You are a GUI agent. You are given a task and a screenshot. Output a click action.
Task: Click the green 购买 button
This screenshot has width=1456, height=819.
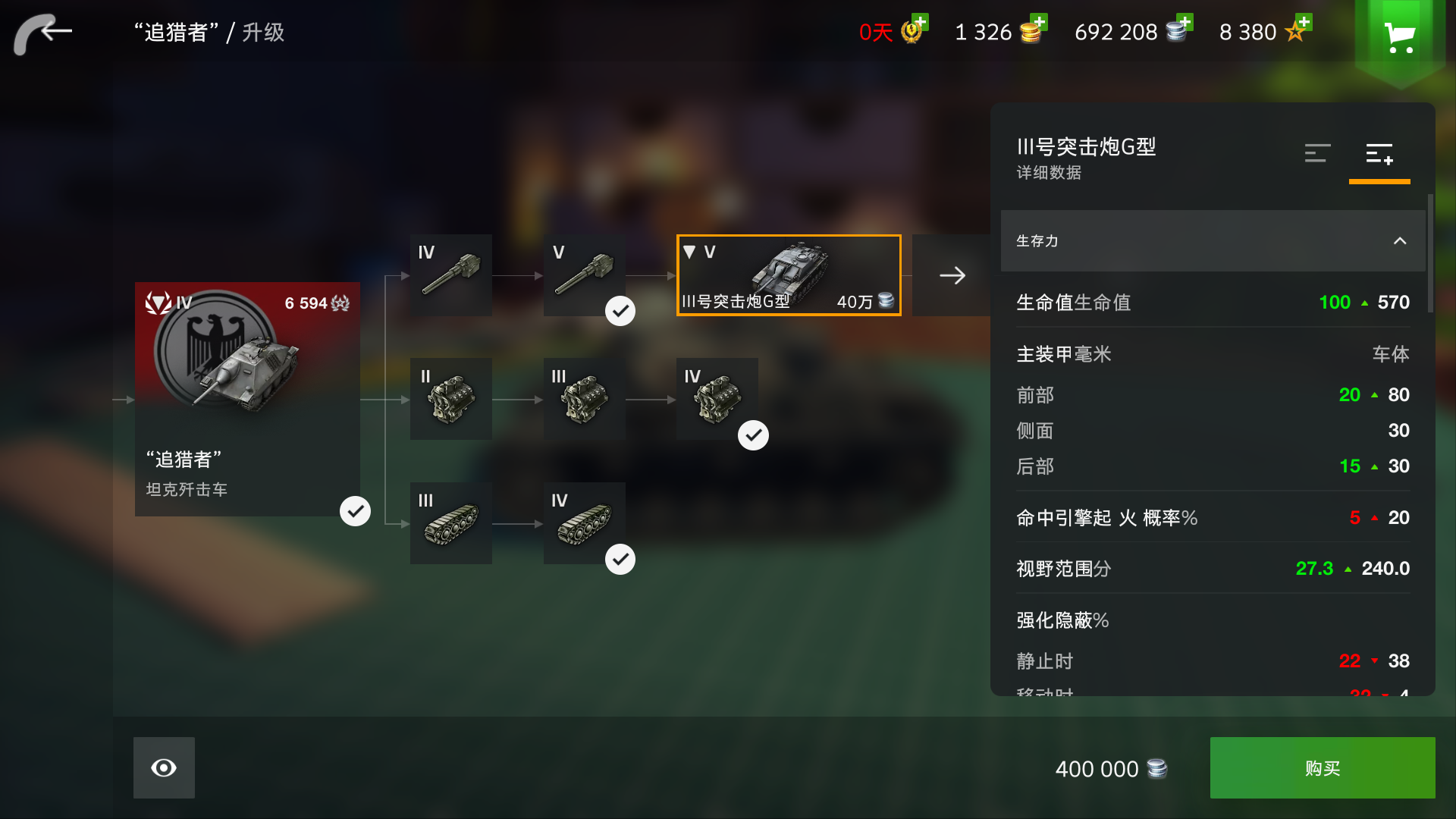coord(1323,767)
